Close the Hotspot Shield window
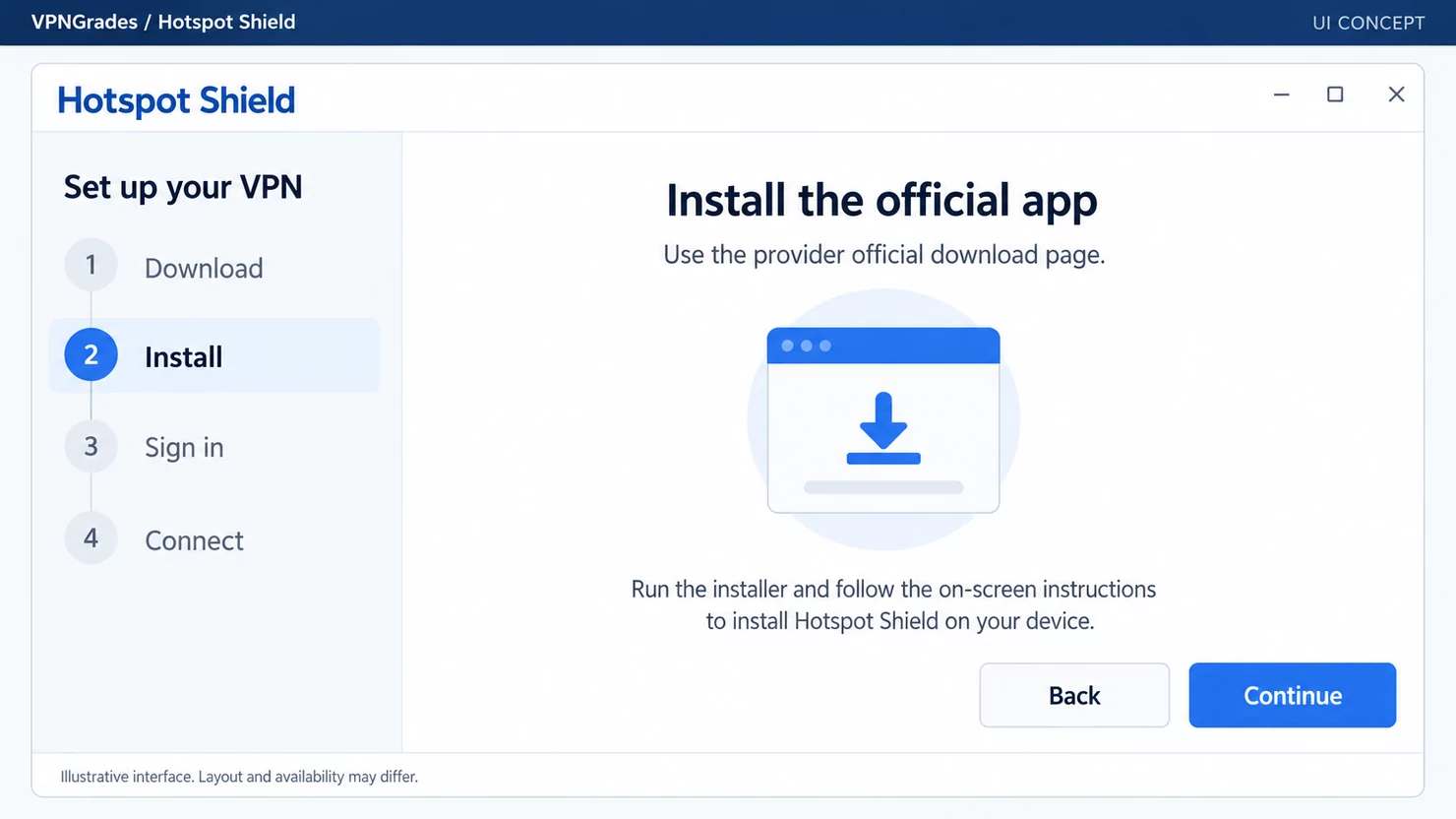 [1396, 94]
